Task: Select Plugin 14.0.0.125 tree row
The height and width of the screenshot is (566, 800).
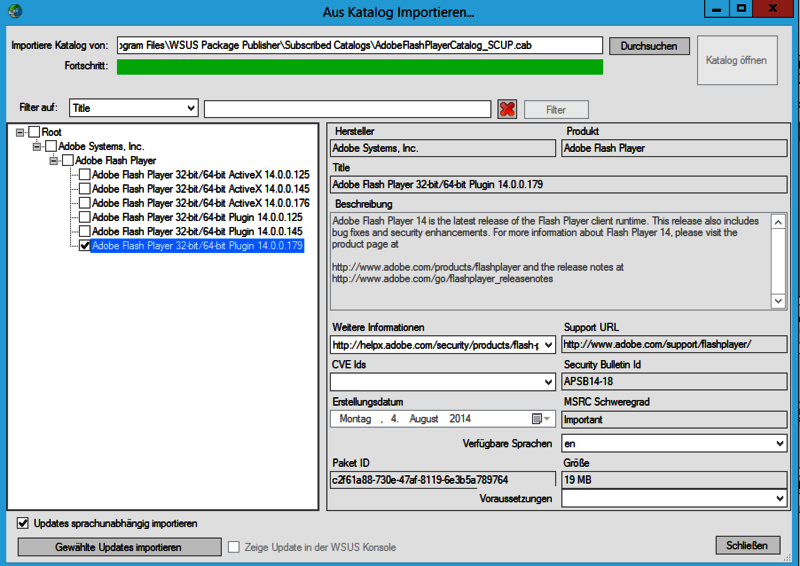Action: [x=197, y=217]
